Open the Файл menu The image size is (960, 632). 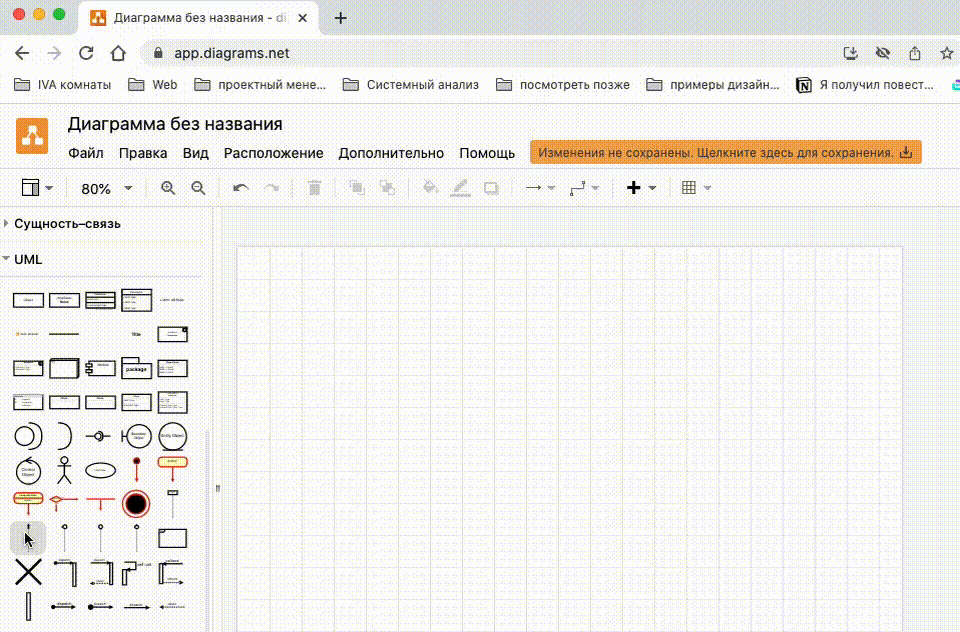pos(86,153)
